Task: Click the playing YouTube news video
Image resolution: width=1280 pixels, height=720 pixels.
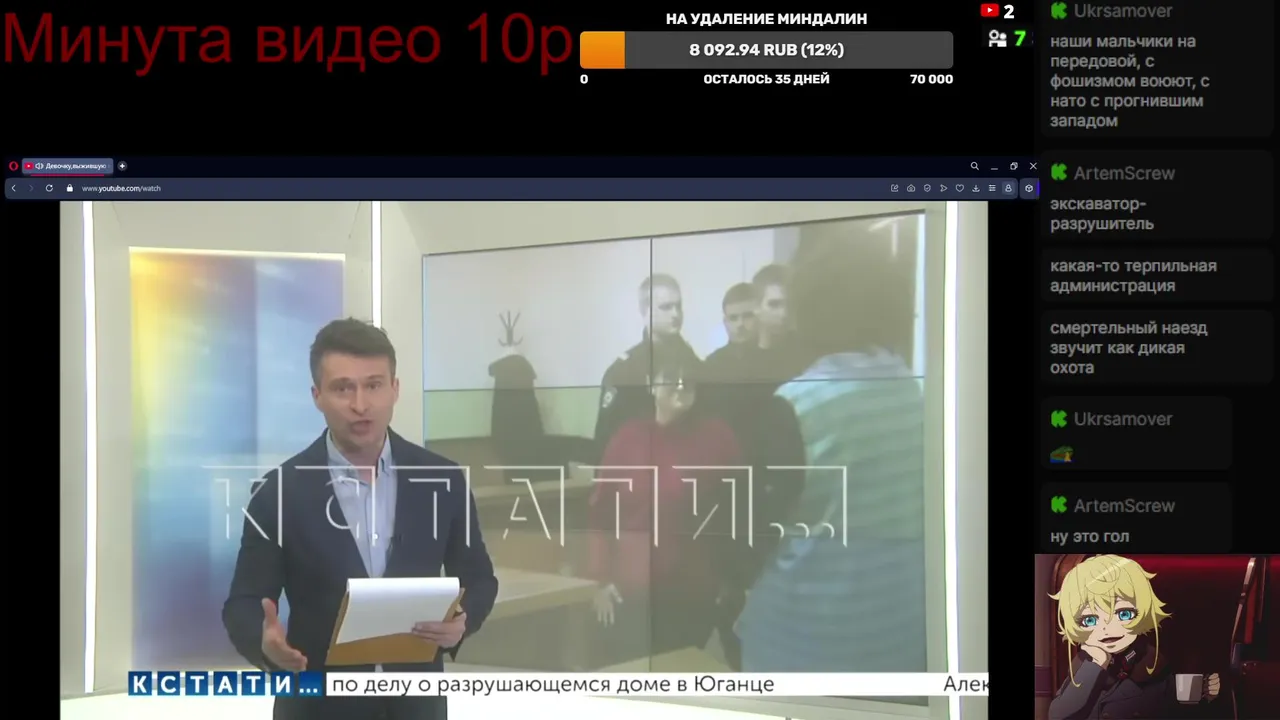Action: [524, 460]
